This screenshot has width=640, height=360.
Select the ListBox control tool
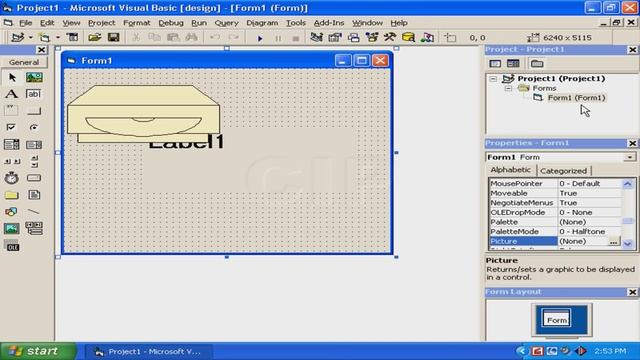click(34, 144)
